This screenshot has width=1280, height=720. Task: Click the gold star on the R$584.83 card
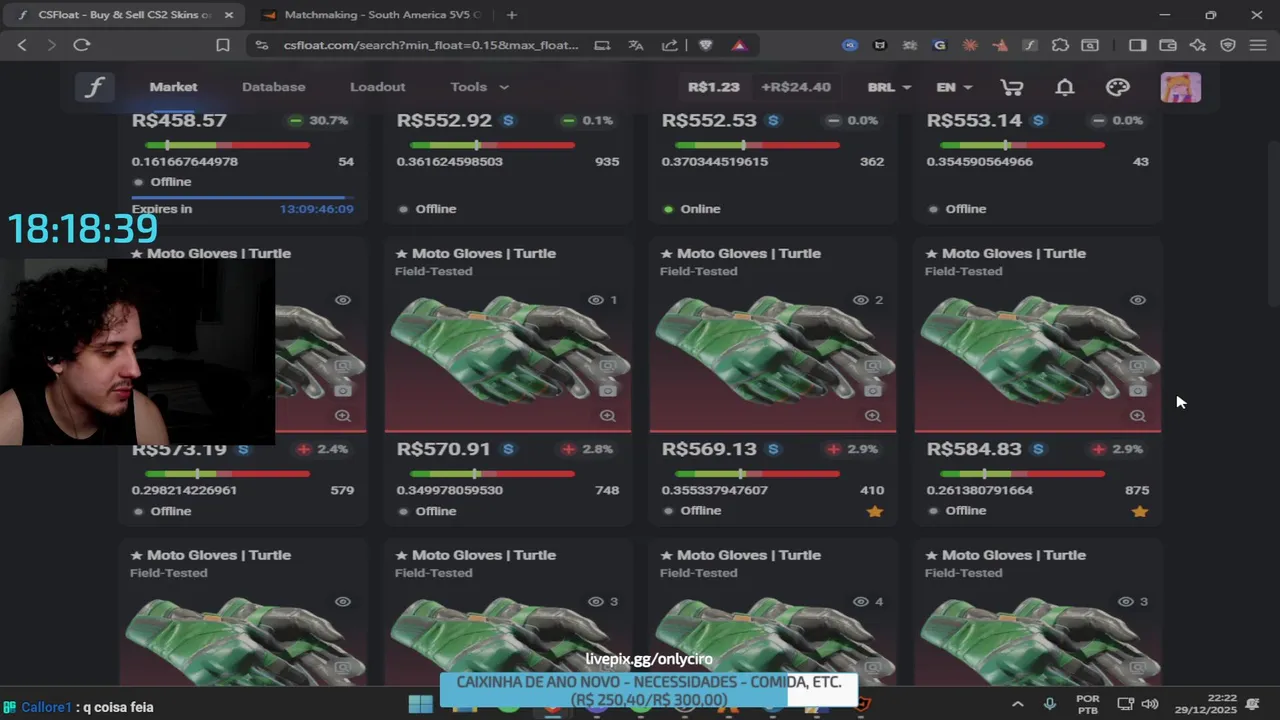pyautogui.click(x=1140, y=511)
